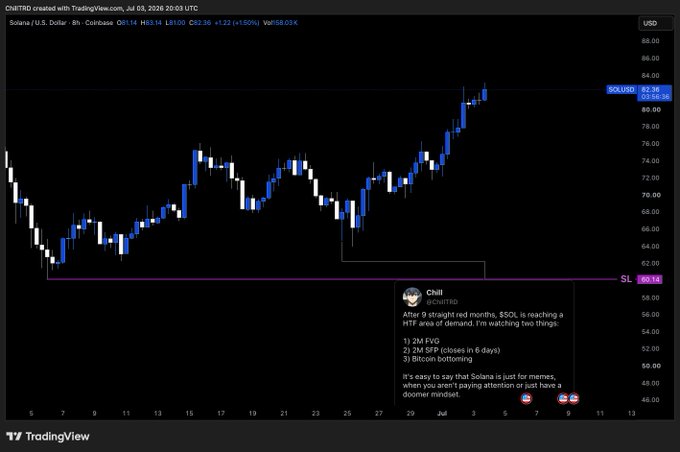Click the C82.36 close value
The height and width of the screenshot is (452, 680).
[x=200, y=23]
